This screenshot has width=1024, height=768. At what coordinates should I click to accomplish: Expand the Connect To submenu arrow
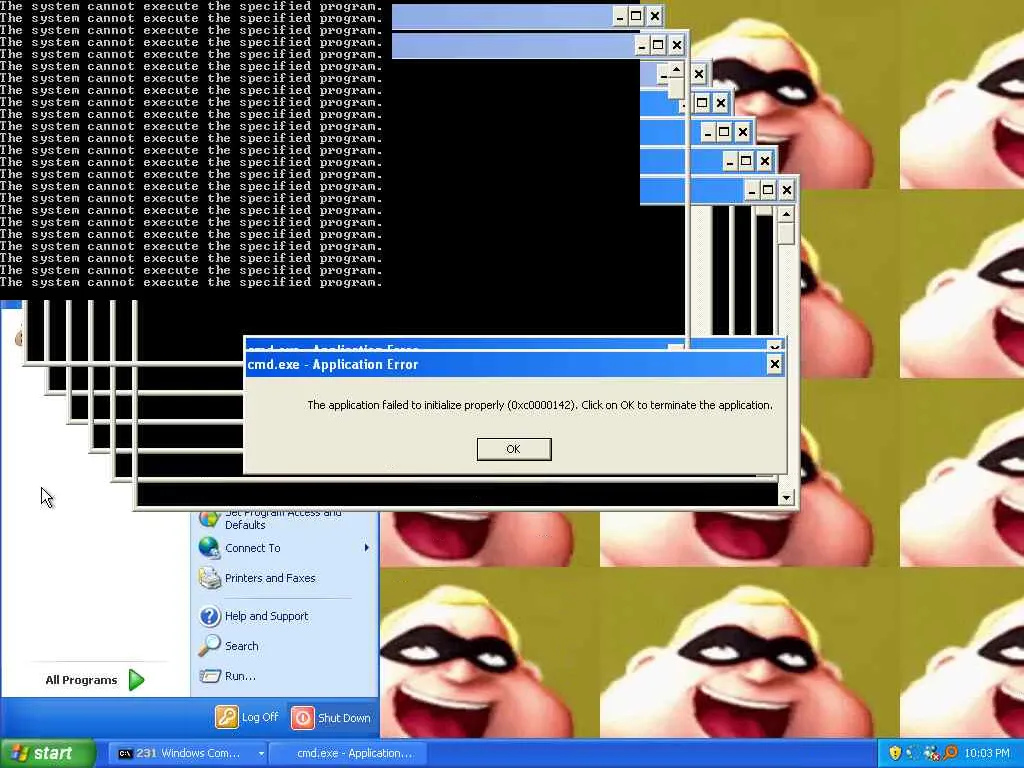pyautogui.click(x=366, y=547)
